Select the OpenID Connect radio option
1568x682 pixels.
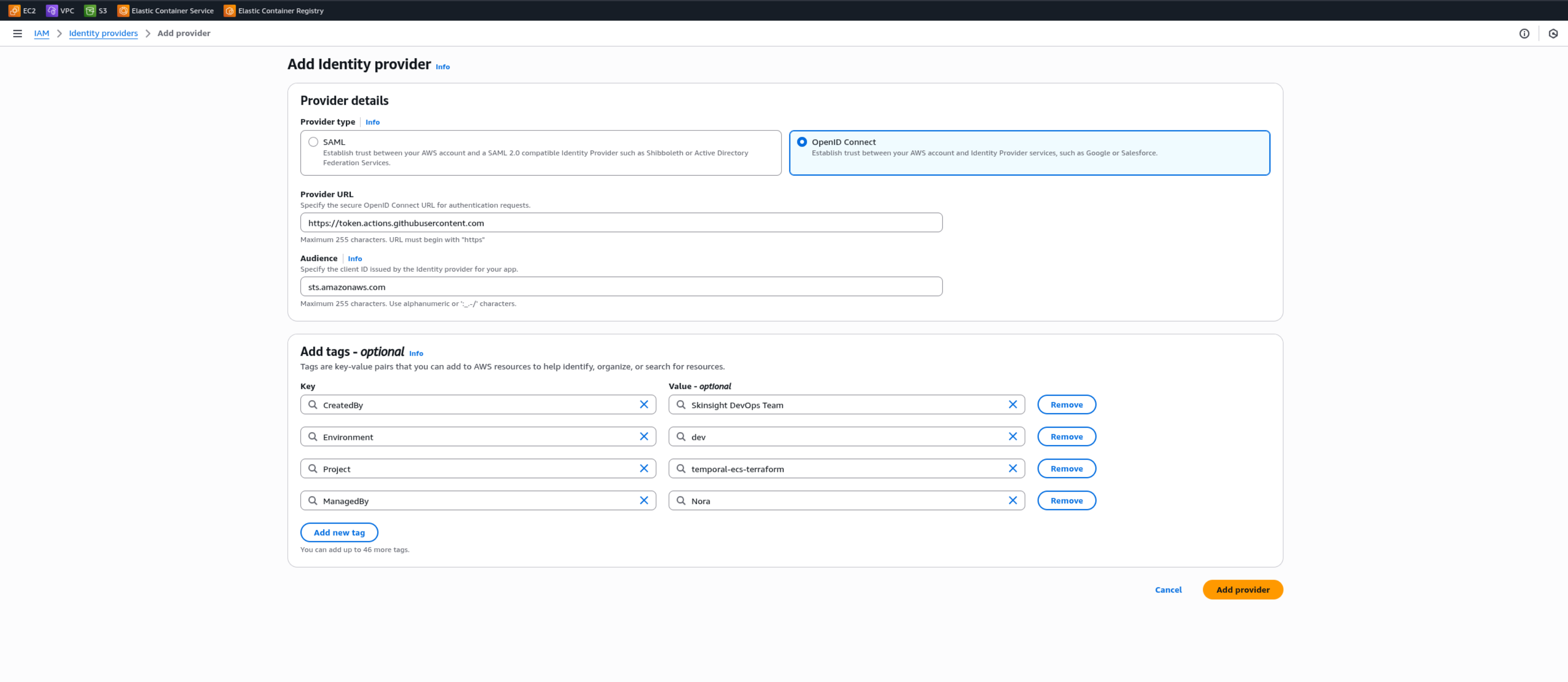802,142
